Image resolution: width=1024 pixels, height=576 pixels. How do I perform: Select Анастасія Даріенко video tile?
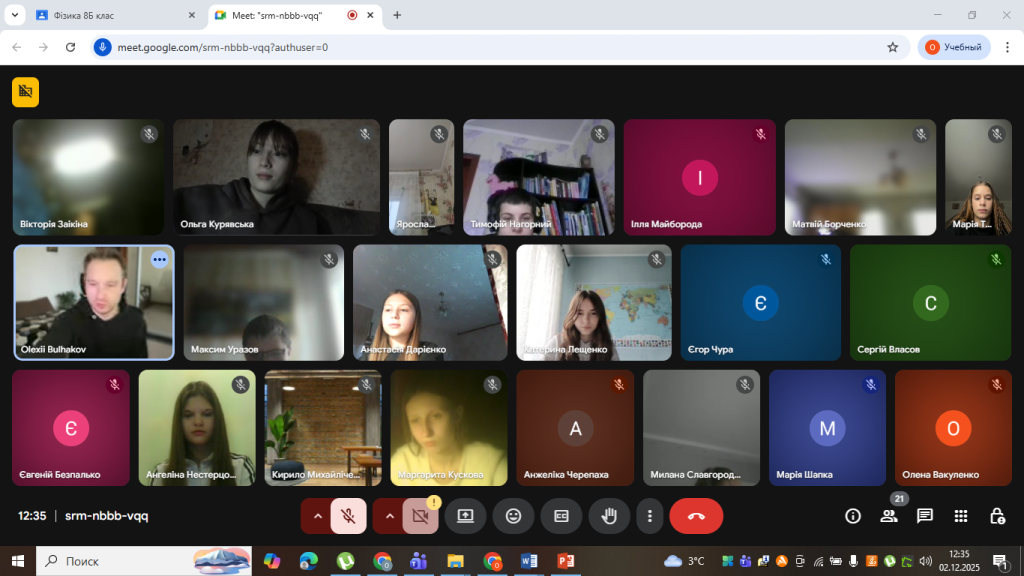430,302
